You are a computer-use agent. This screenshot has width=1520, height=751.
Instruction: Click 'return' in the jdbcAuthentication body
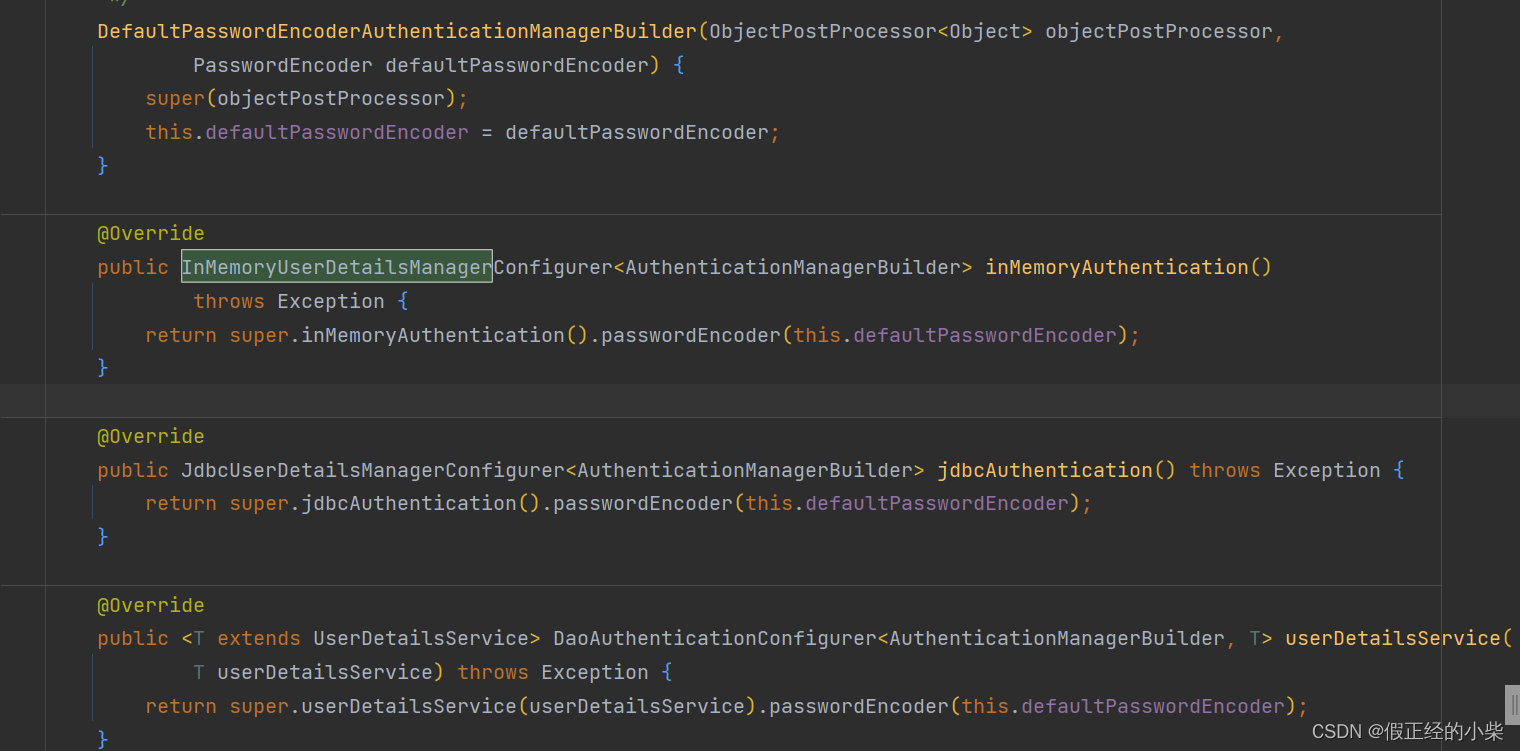click(x=181, y=504)
